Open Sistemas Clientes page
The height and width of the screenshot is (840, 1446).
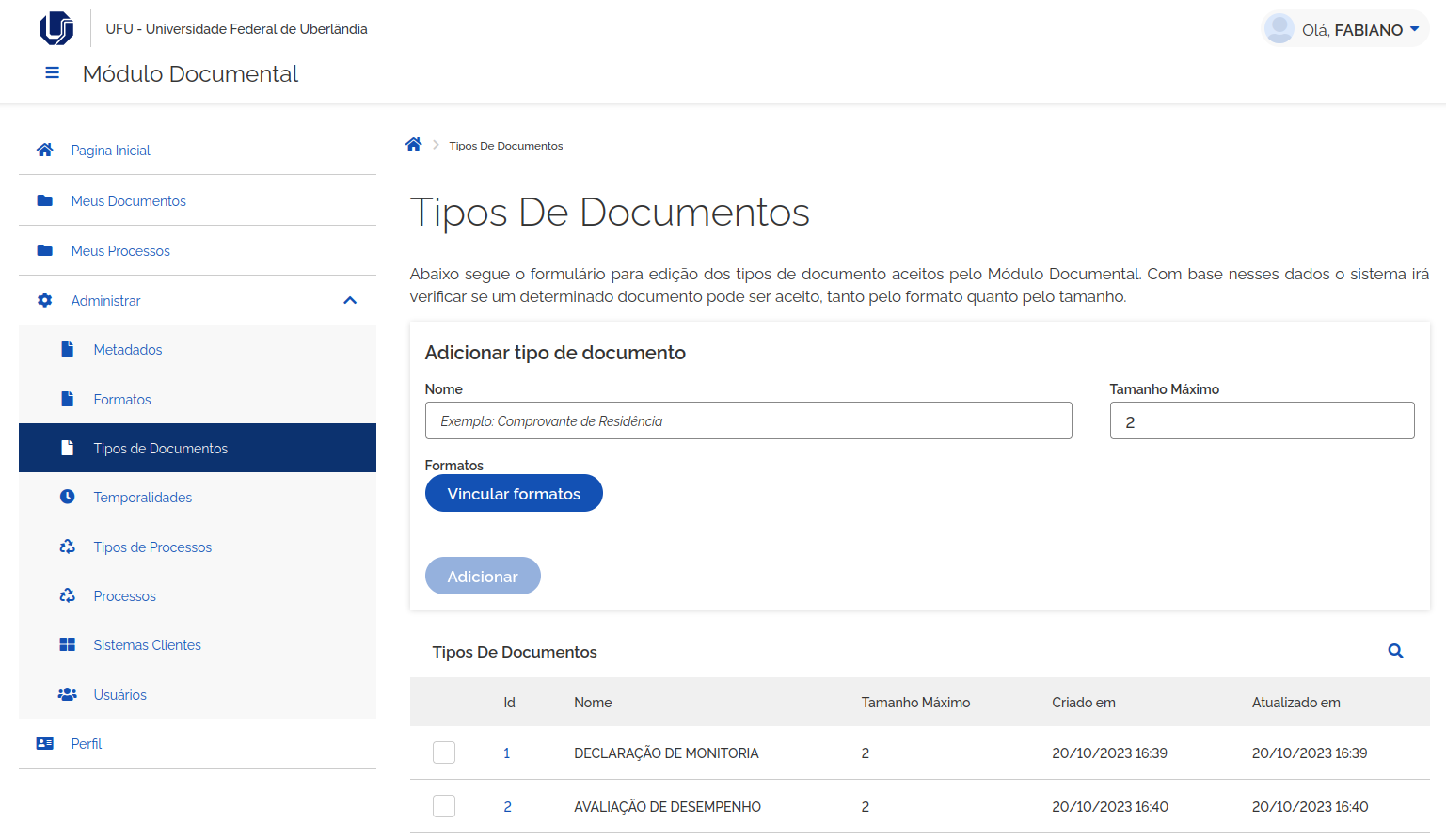(147, 645)
